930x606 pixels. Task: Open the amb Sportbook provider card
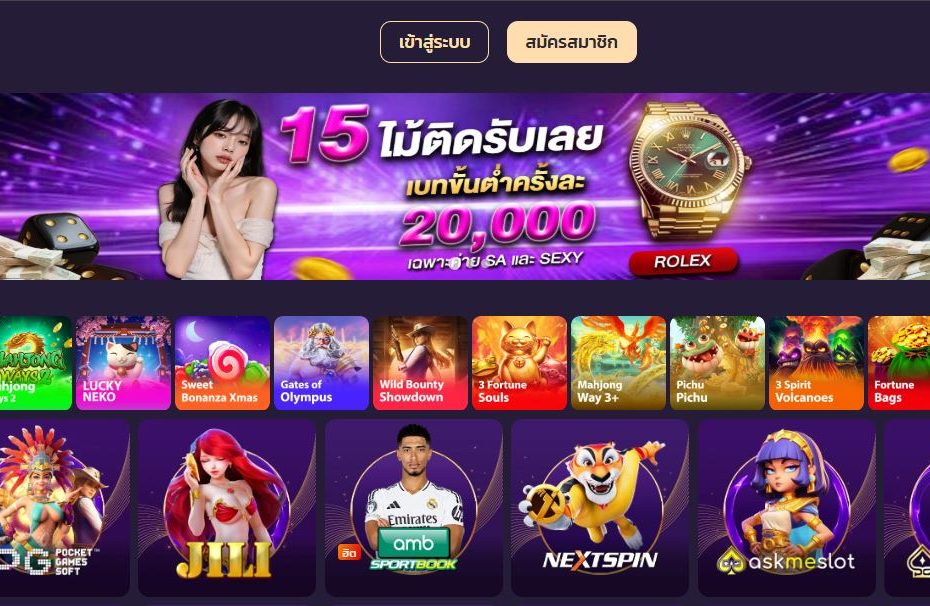click(x=414, y=508)
